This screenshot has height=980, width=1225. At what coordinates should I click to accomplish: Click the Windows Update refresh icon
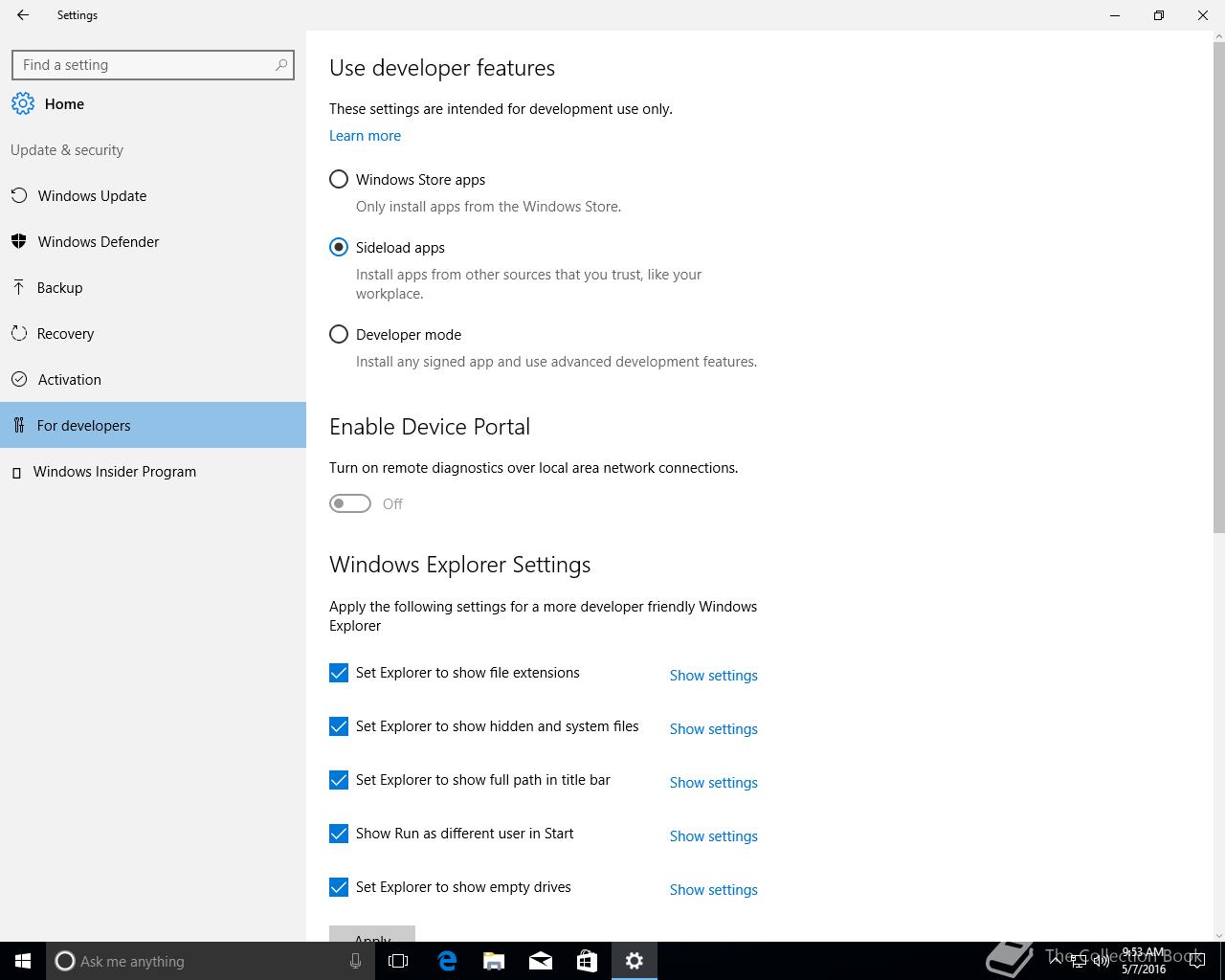point(18,196)
